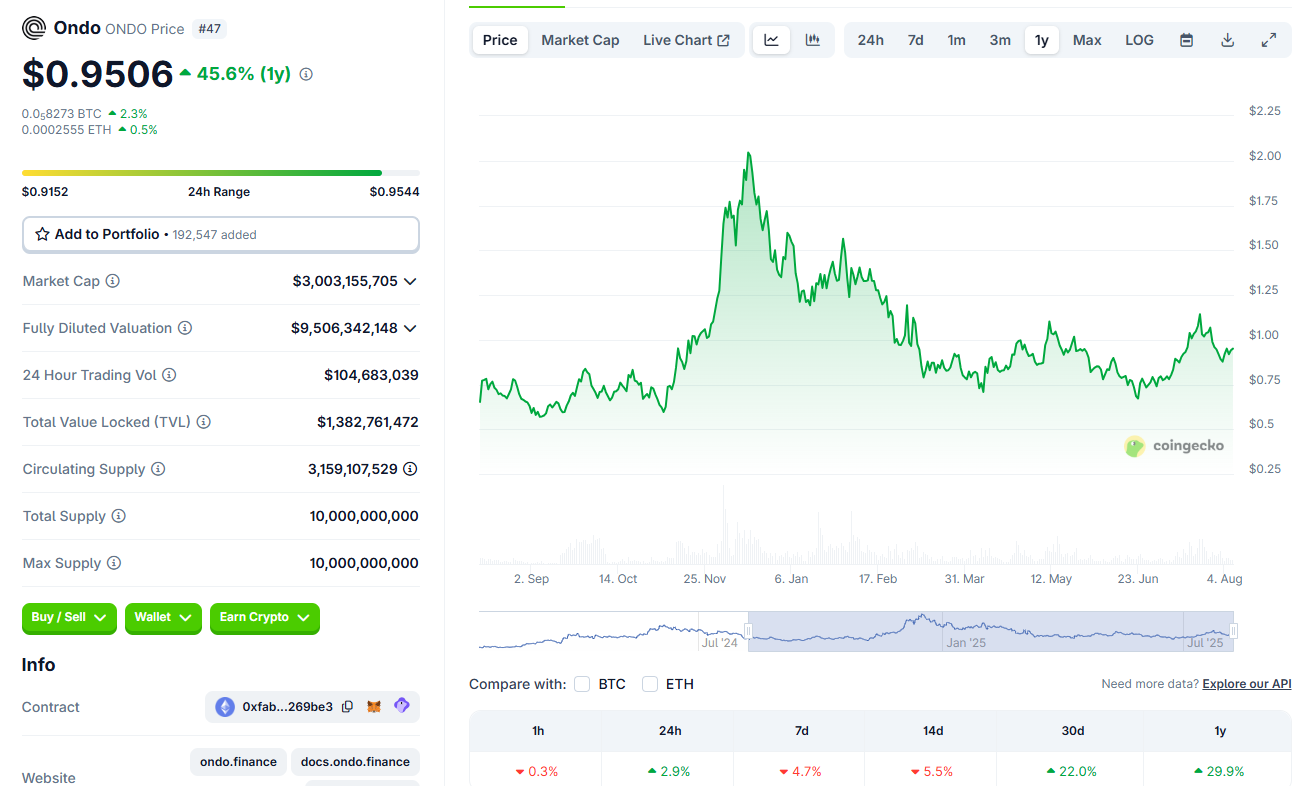The image size is (1307, 786).
Task: Click the 24h Range progress bar
Action: pos(221,173)
